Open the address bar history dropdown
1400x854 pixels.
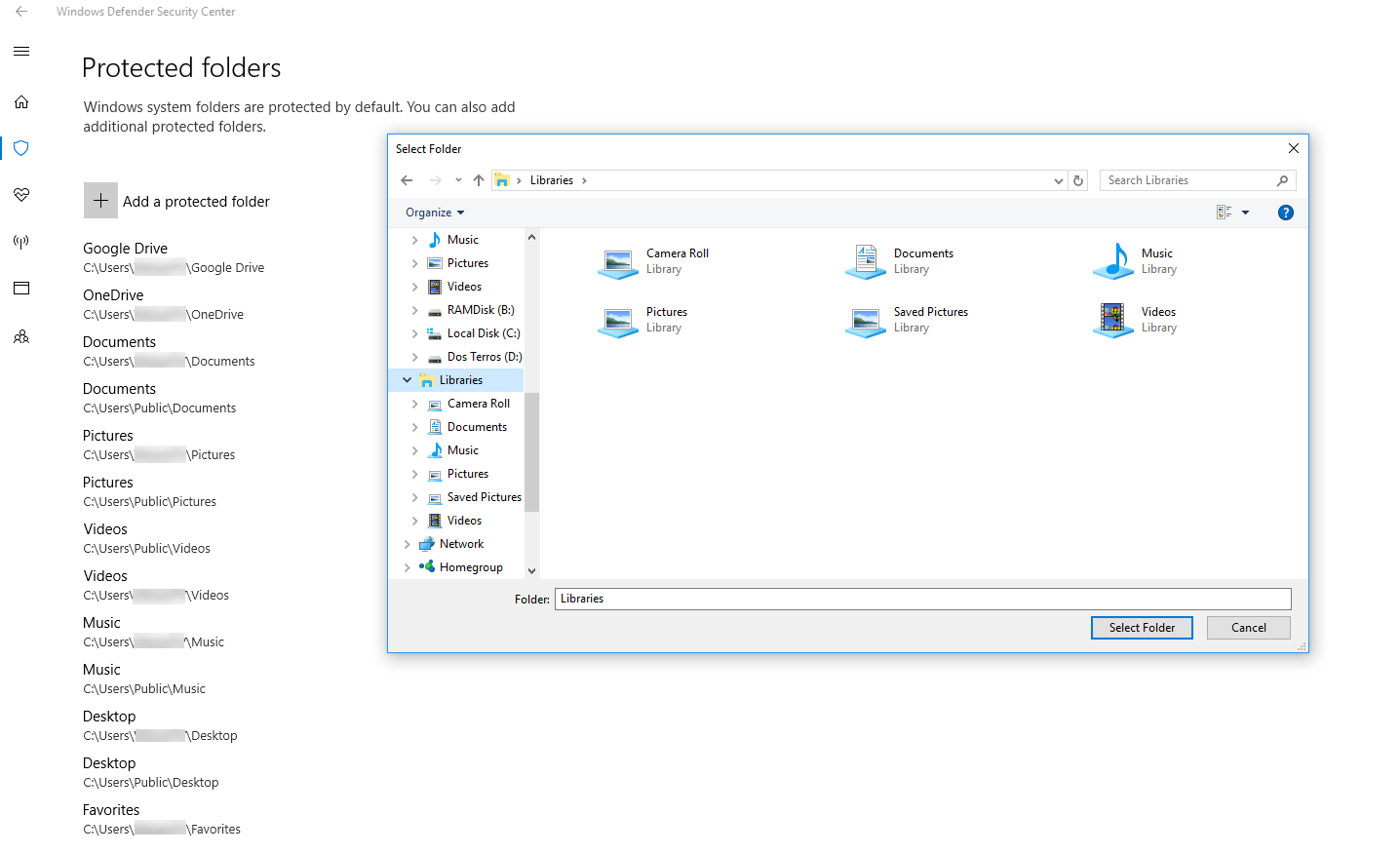(1059, 180)
